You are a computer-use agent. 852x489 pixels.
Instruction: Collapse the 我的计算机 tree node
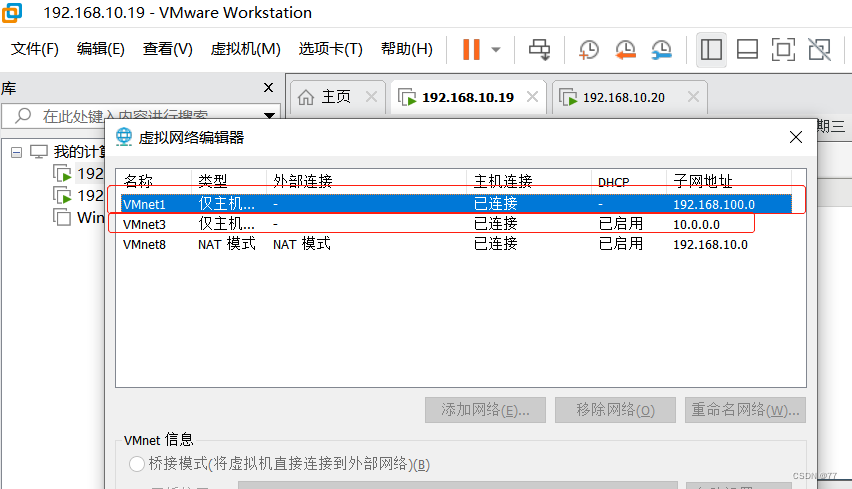[x=16, y=153]
